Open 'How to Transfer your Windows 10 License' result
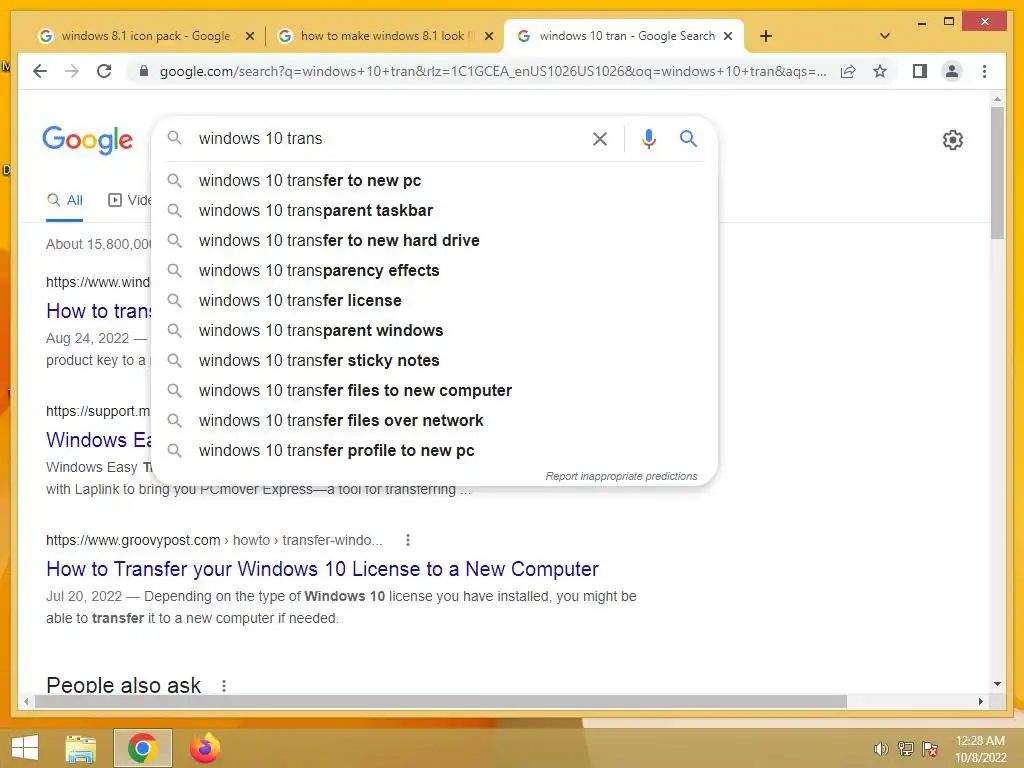This screenshot has width=1024, height=768. (322, 569)
